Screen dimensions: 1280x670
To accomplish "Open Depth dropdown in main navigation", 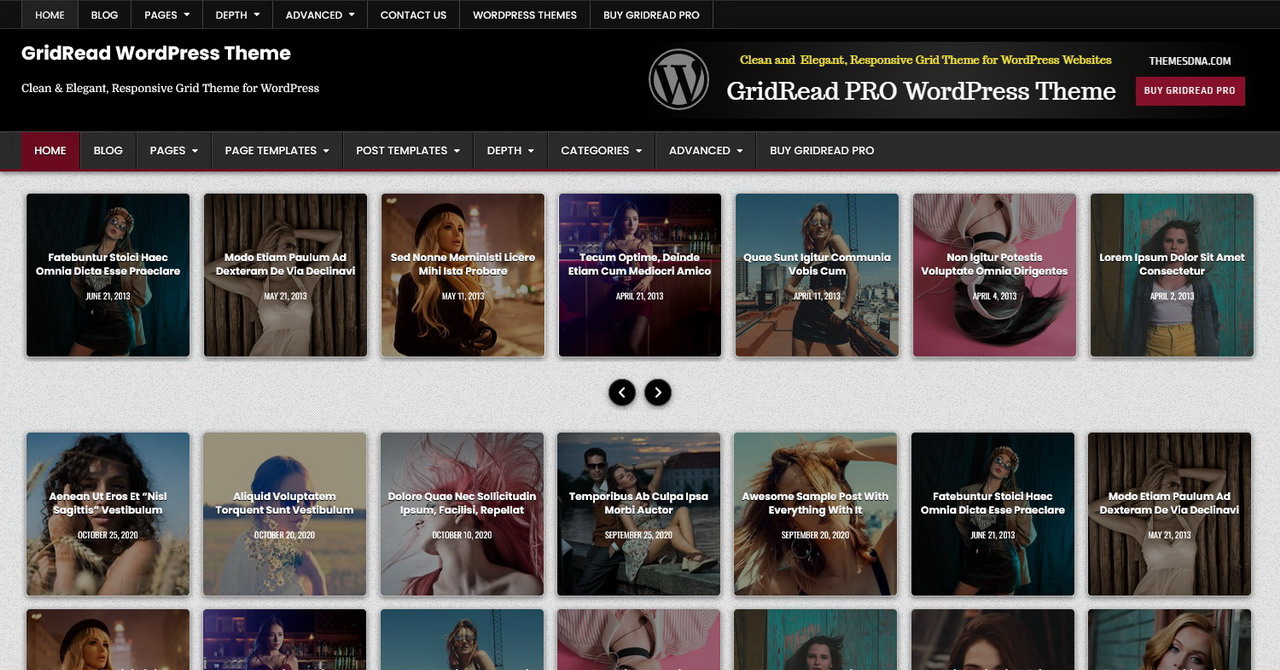I will click(x=510, y=150).
